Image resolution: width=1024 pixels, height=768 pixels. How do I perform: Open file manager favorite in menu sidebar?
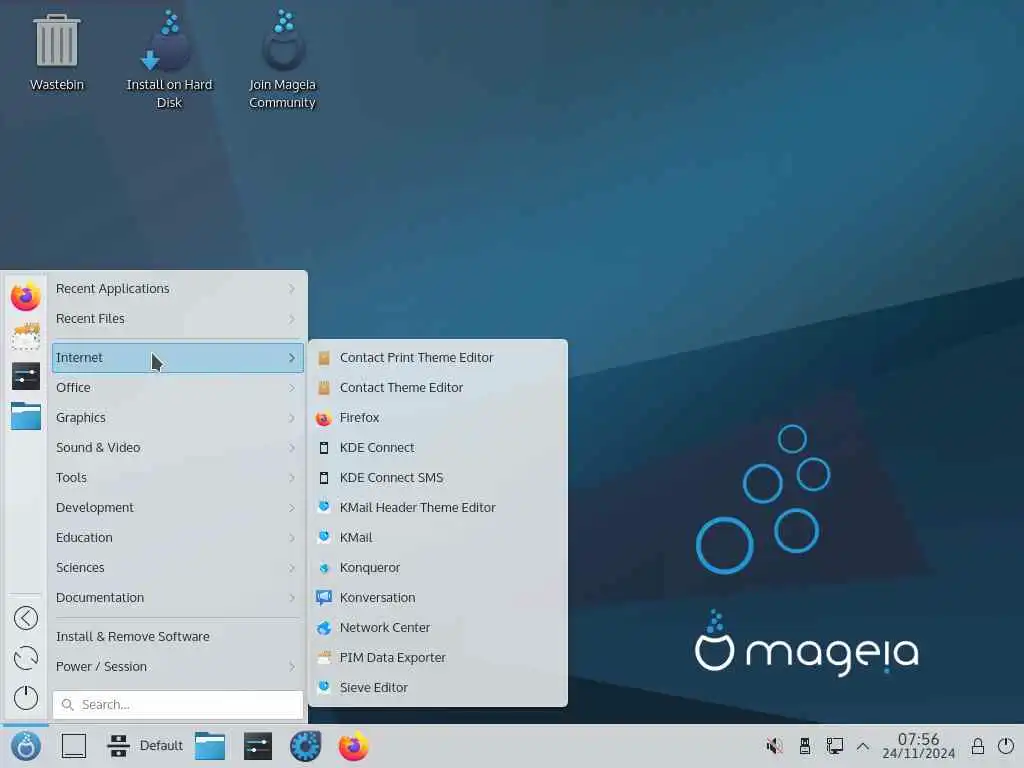tap(25, 416)
